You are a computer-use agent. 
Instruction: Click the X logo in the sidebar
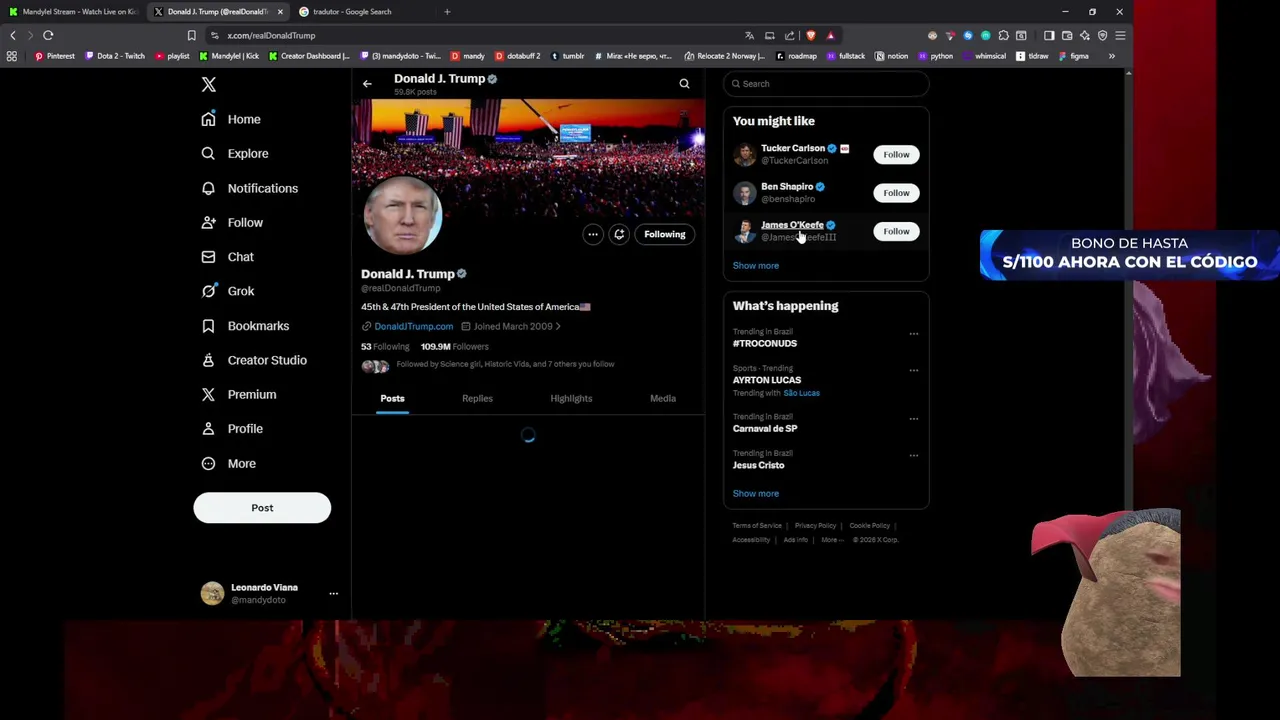[x=208, y=85]
